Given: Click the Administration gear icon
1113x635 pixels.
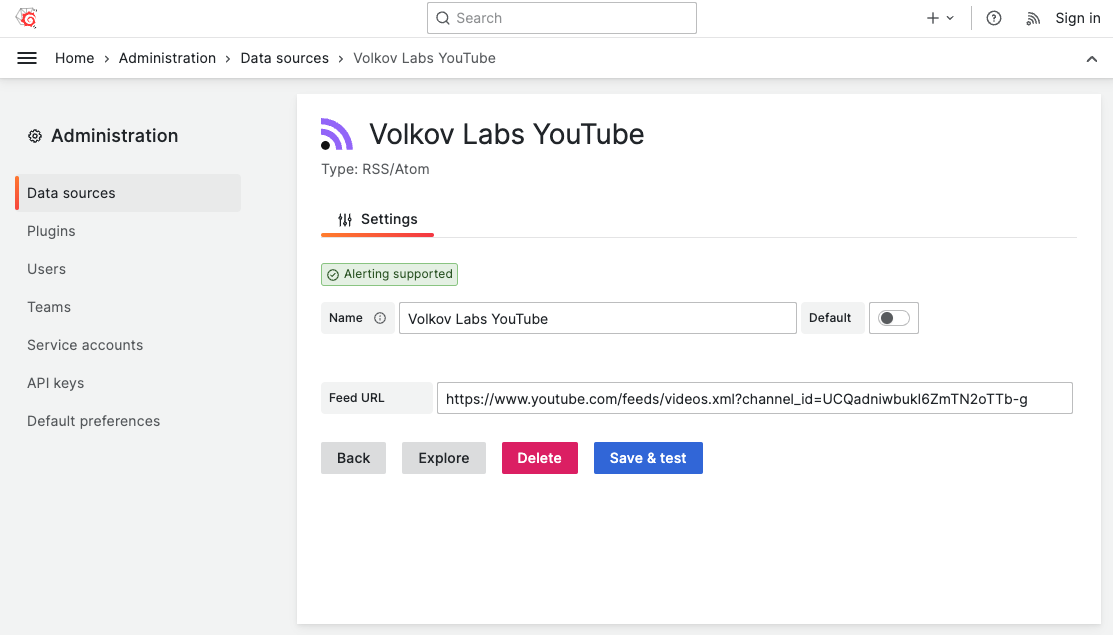Looking at the screenshot, I should (35, 135).
